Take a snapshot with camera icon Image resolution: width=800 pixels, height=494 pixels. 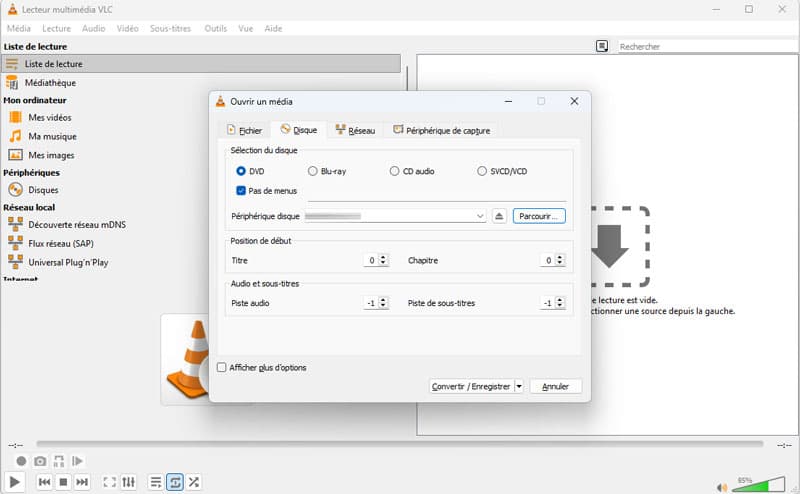click(x=40, y=461)
